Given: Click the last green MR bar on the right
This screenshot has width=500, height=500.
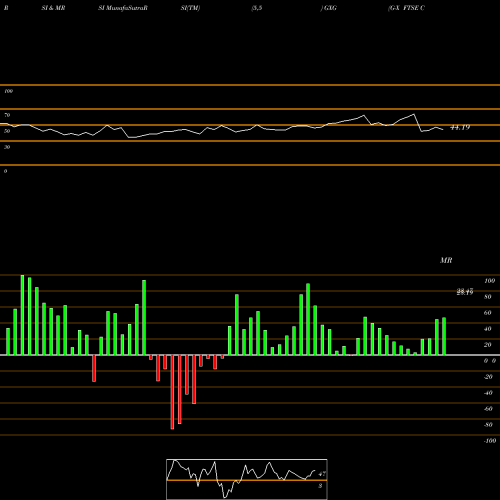Looking at the screenshot, I should pyautogui.click(x=444, y=336).
